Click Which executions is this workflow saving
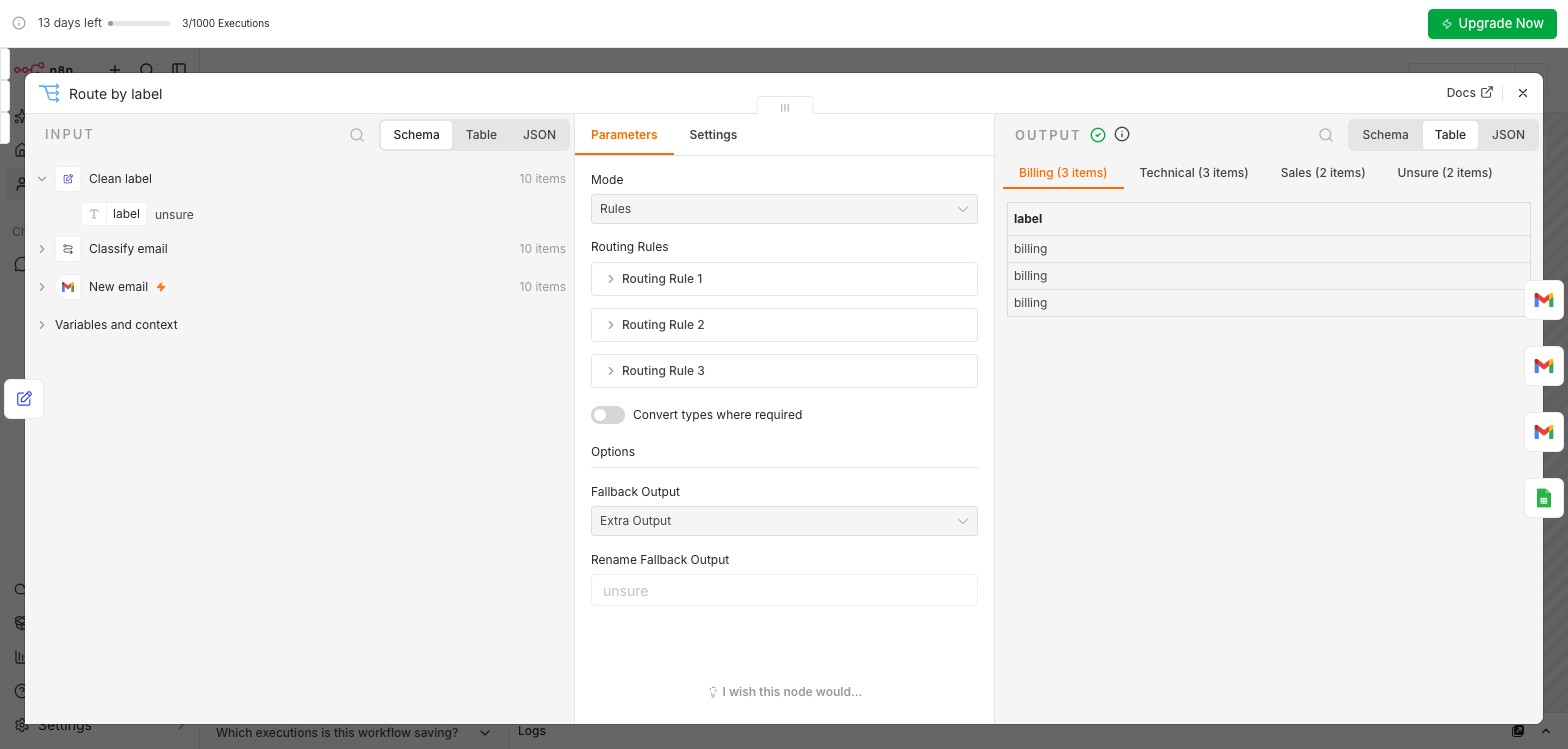 click(337, 733)
